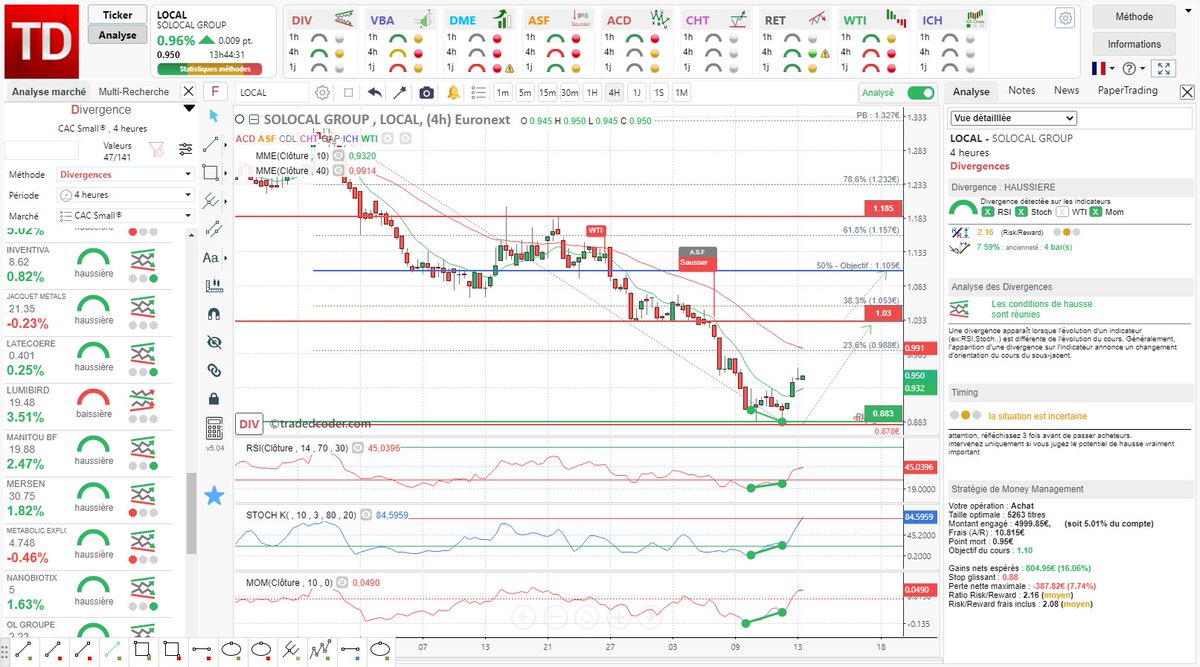Open the Méthode Divergences dropdown
This screenshot has height=667, width=1200.
click(125, 174)
